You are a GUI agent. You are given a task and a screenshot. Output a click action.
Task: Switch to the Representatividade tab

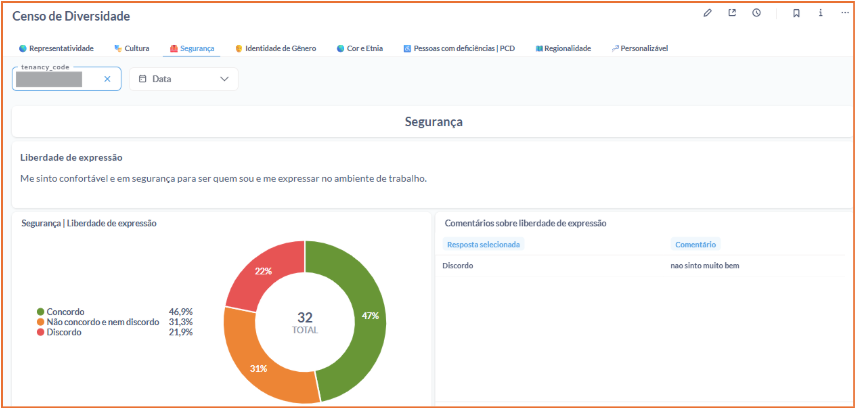60,48
